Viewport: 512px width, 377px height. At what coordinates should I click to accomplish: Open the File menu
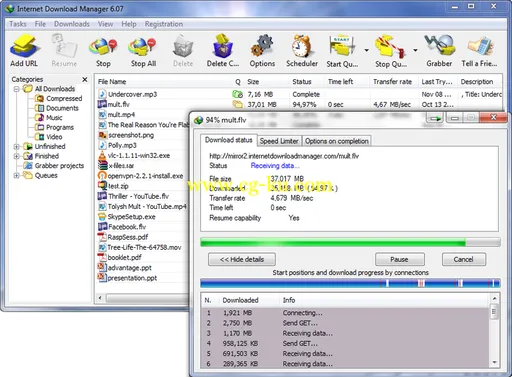click(x=40, y=24)
